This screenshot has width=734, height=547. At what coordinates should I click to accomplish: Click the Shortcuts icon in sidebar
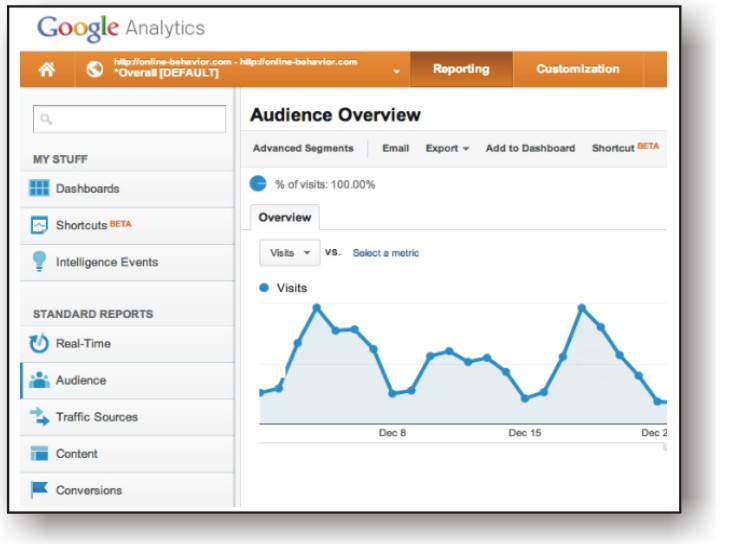(x=39, y=225)
